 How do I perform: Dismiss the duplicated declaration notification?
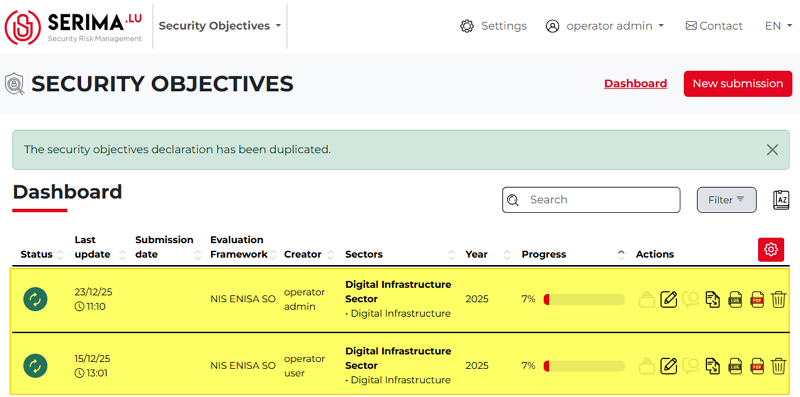point(772,150)
